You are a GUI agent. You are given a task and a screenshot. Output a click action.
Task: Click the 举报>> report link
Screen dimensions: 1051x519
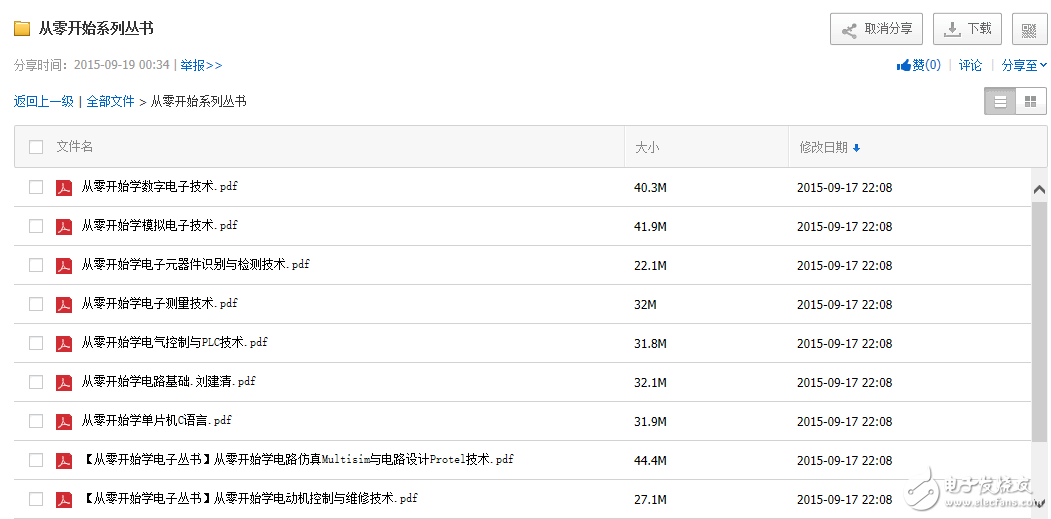tap(201, 65)
